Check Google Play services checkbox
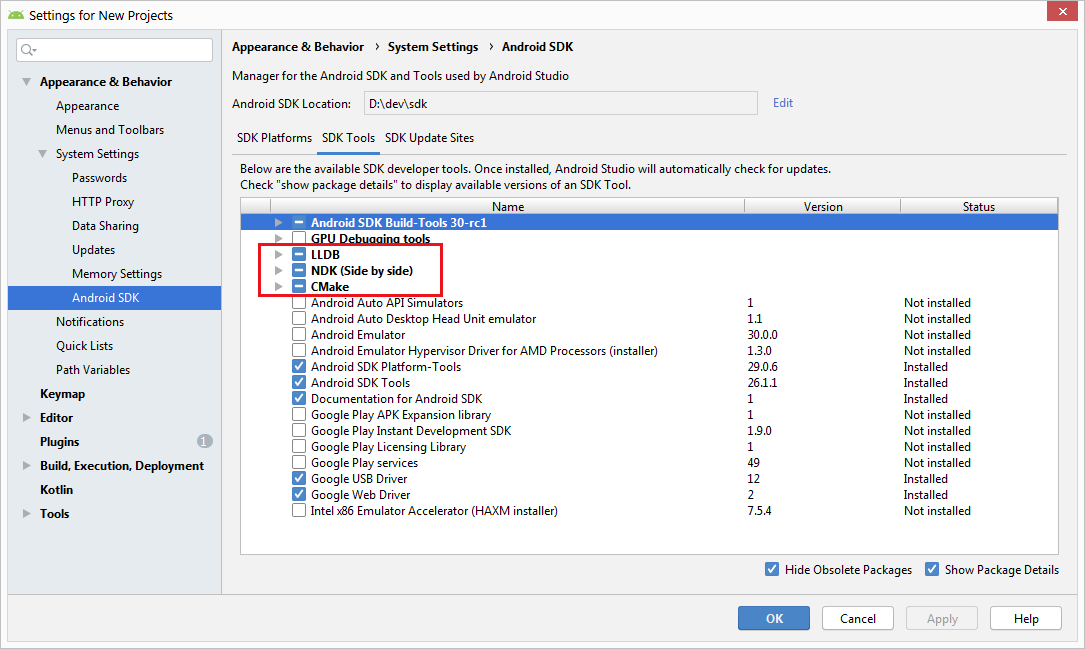 [x=299, y=462]
